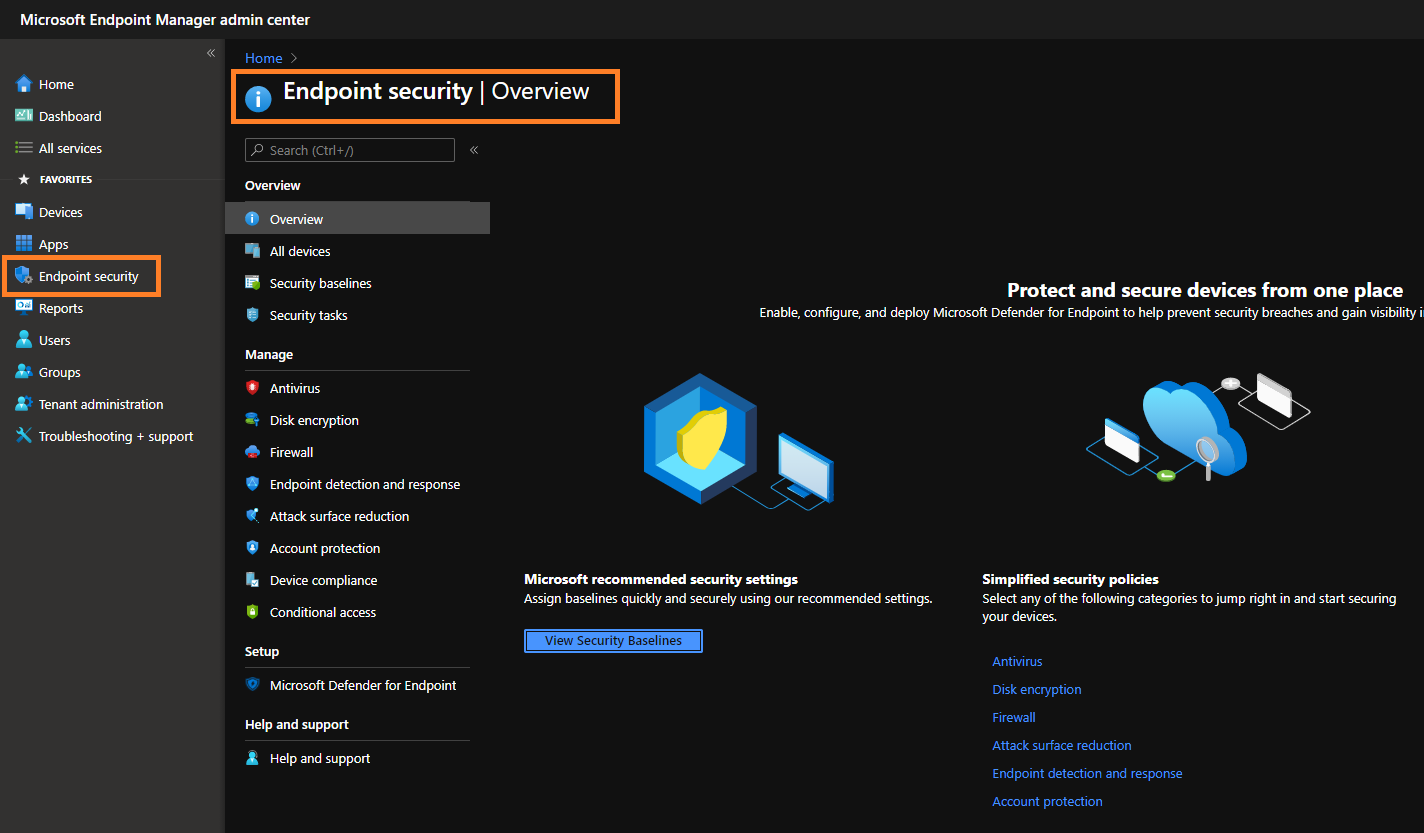The width and height of the screenshot is (1424, 833).
Task: Click the Microsoft Defender for Endpoint shield icon
Action: pyautogui.click(x=253, y=685)
